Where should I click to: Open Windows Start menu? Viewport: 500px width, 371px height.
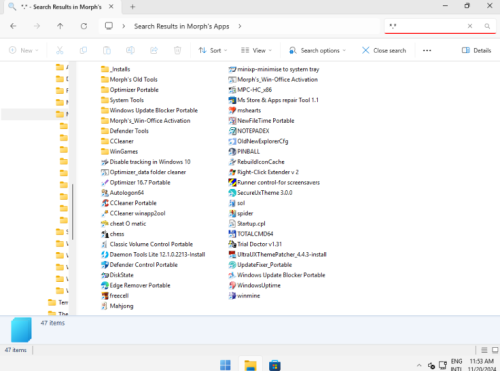225,365
